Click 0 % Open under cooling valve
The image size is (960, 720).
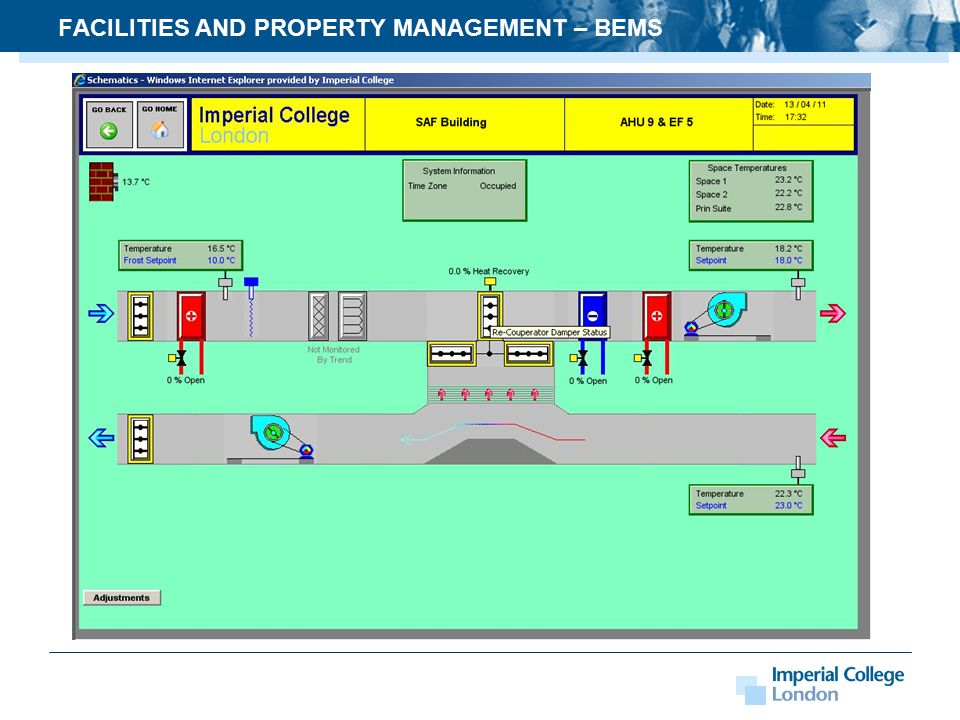588,381
